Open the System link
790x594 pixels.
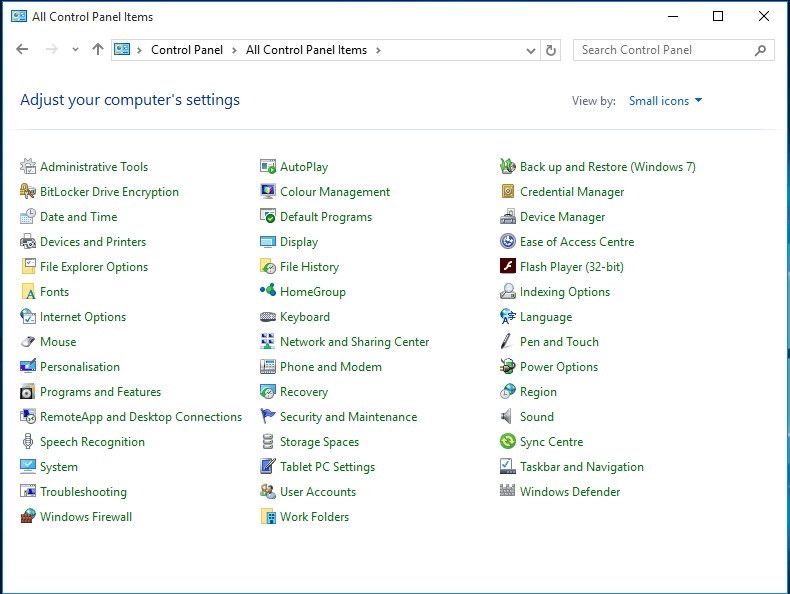click(59, 467)
